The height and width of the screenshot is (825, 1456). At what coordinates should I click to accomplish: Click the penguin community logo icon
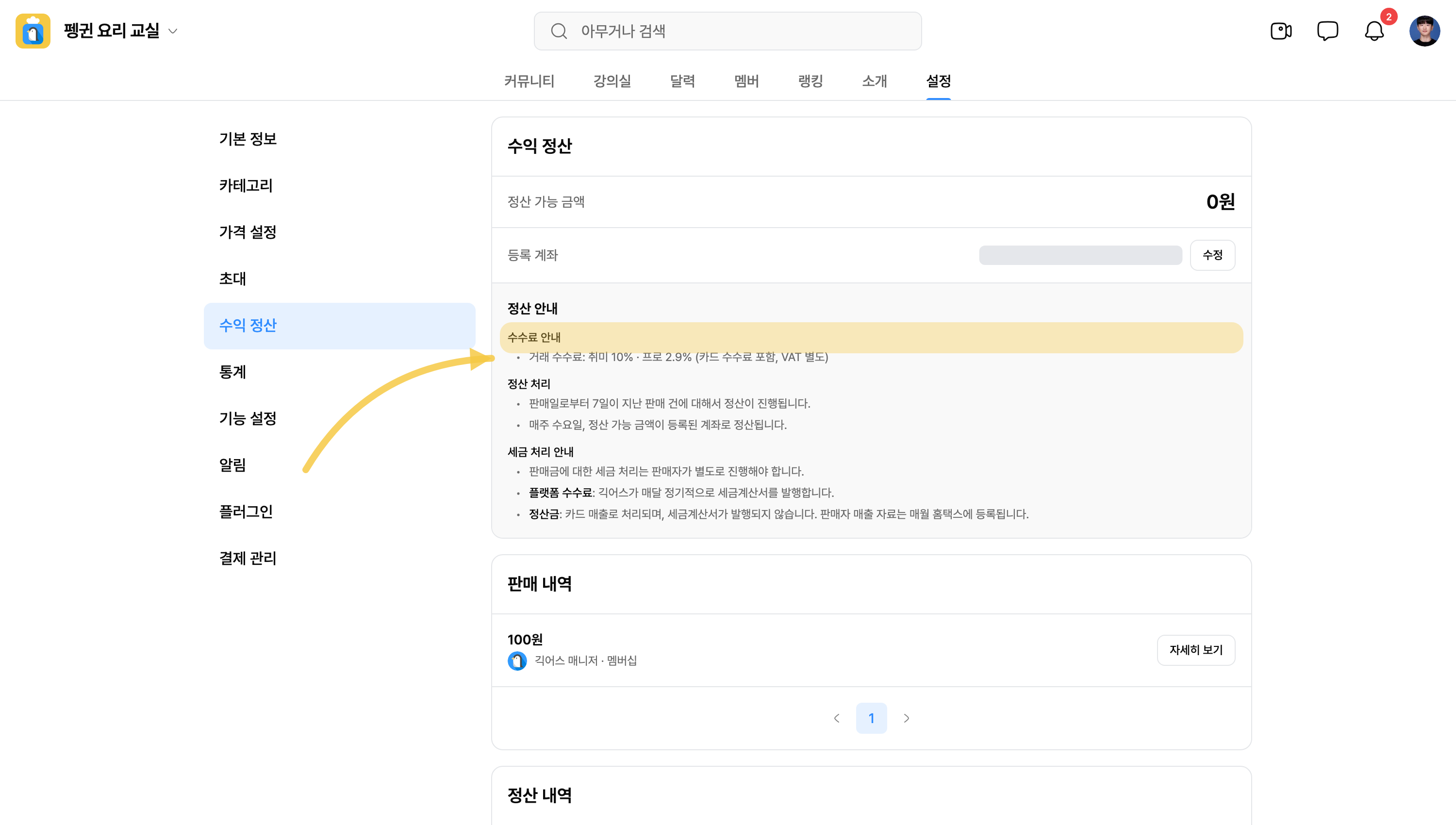(33, 31)
